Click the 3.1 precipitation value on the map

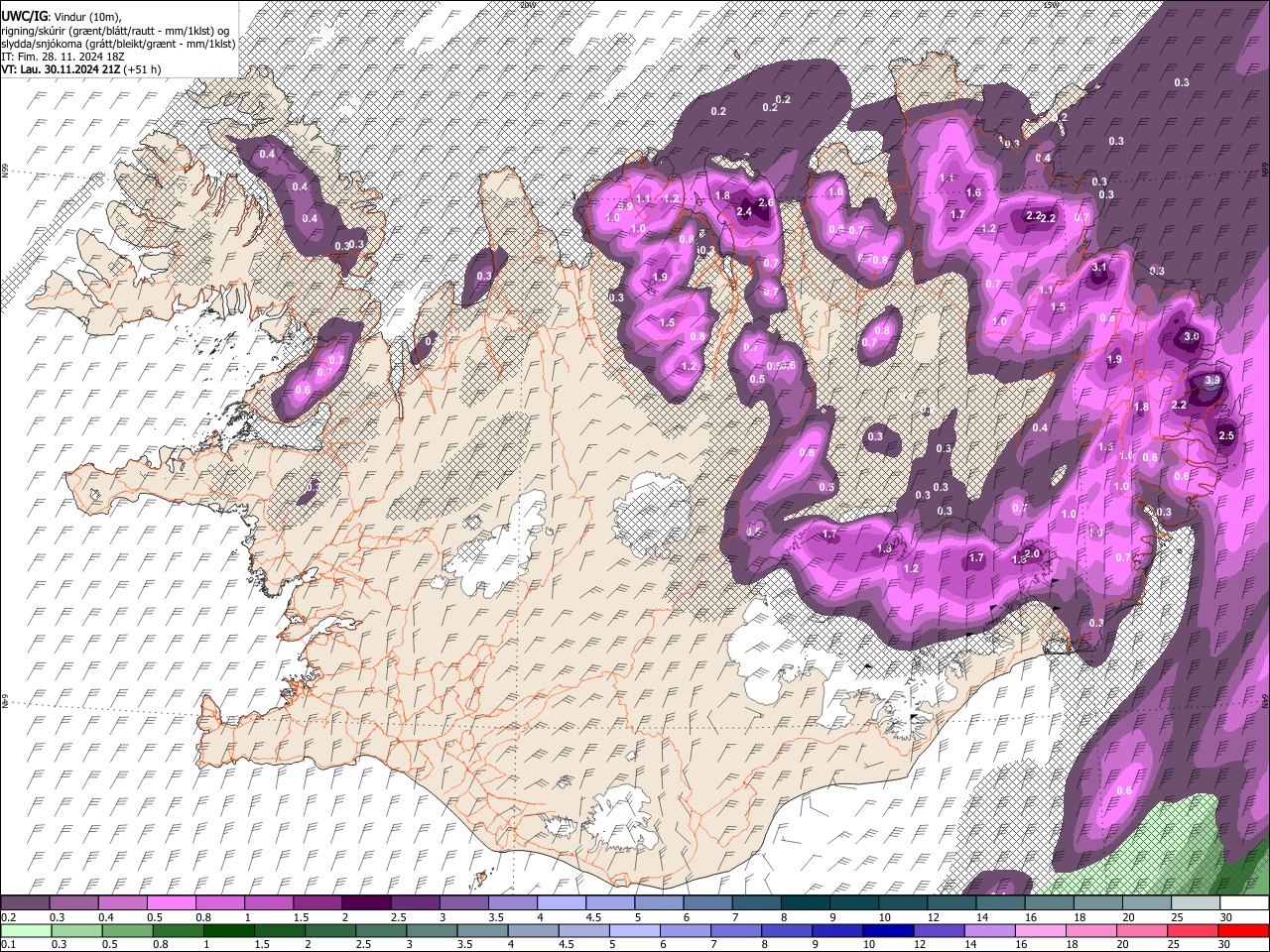[1098, 268]
